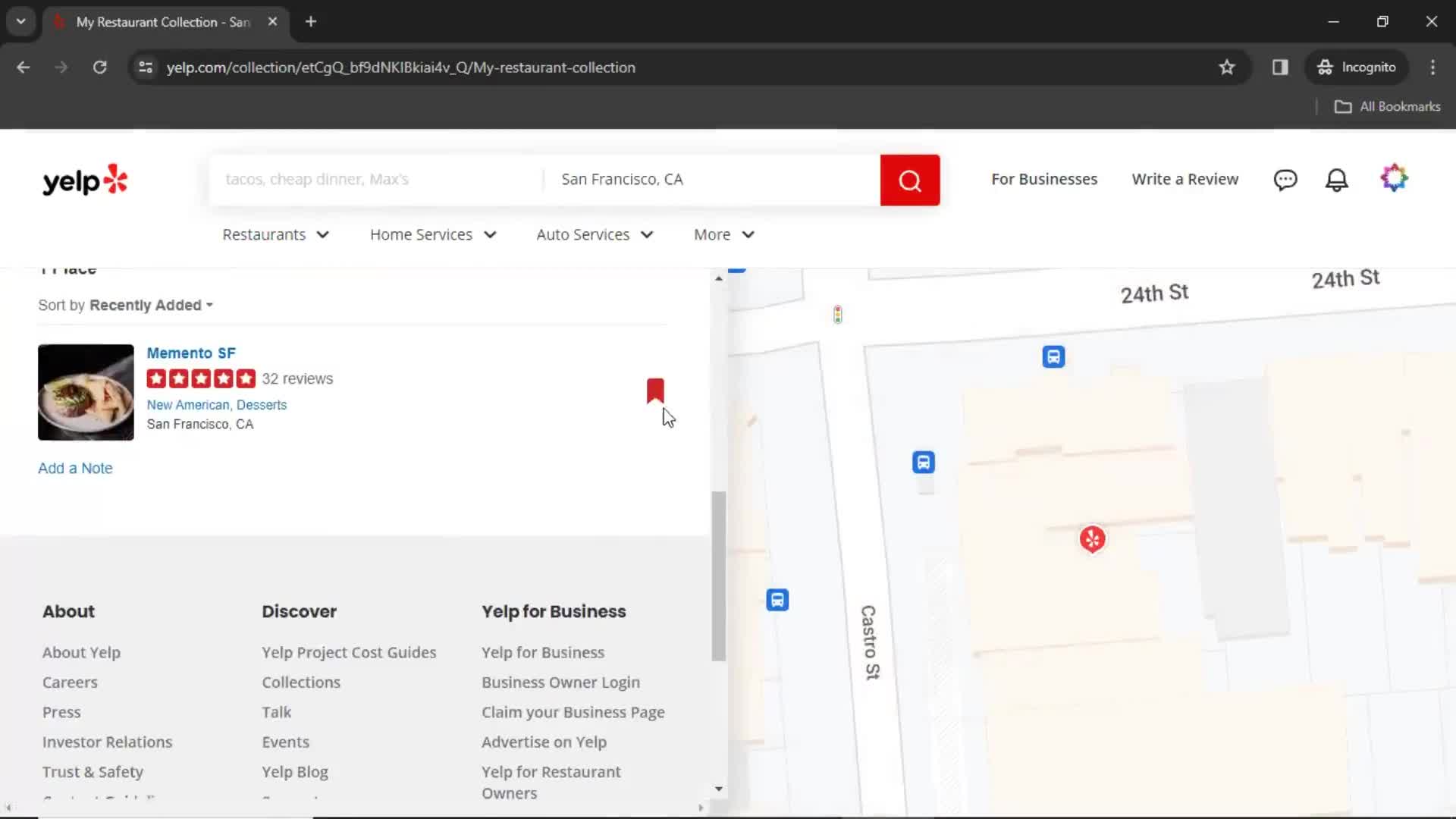Open the messages chat icon
The image size is (1456, 819).
point(1285,180)
